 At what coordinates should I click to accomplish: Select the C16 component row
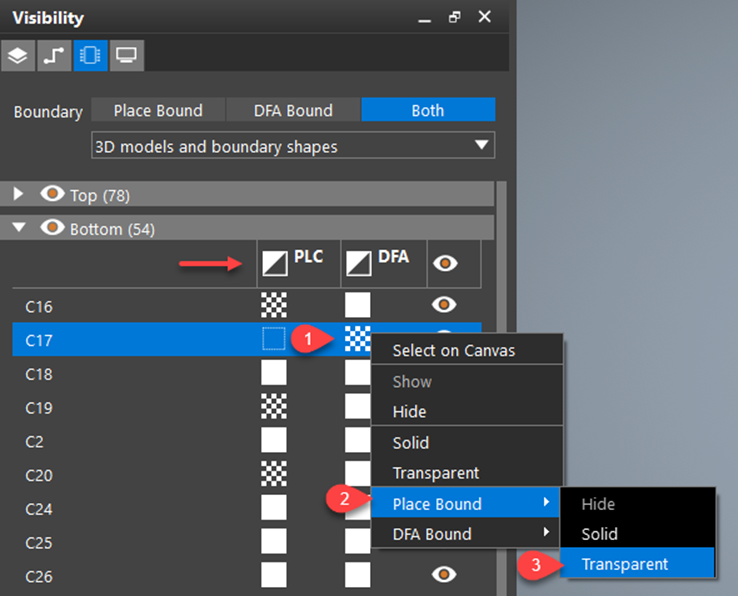click(x=247, y=306)
